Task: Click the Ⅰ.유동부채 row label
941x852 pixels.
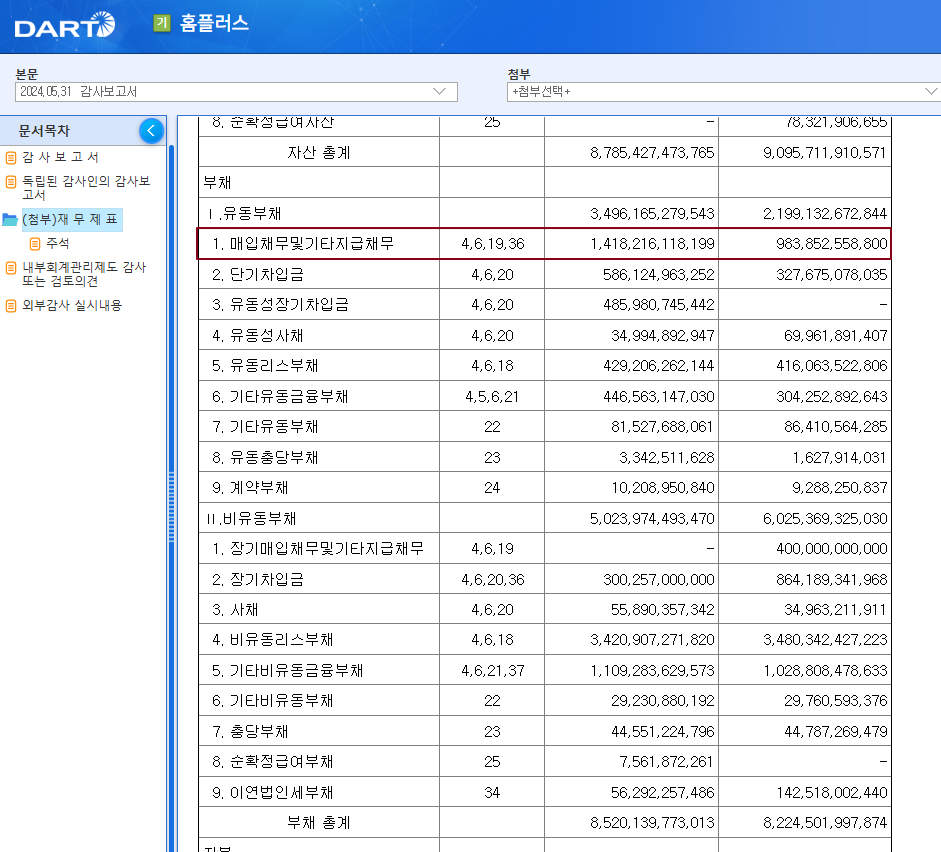Action: (244, 214)
